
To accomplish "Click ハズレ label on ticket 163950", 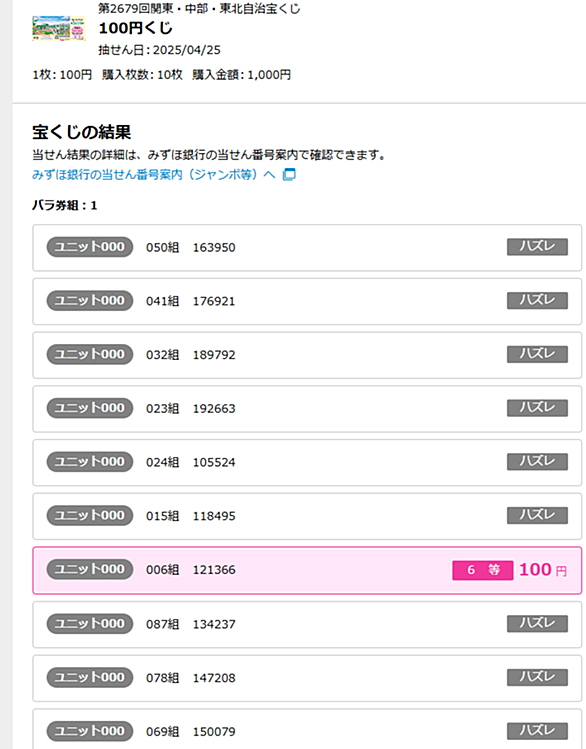I will click(537, 247).
